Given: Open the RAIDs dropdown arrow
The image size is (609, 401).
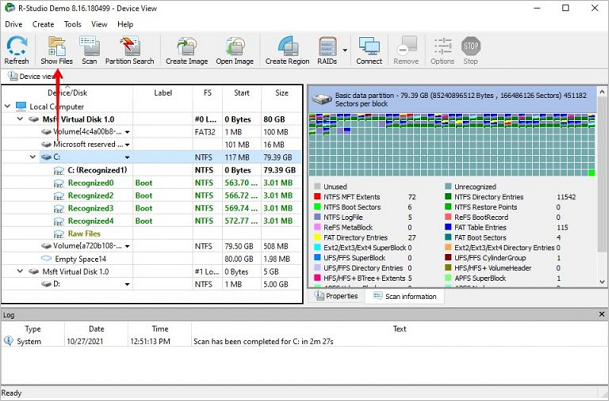Looking at the screenshot, I should point(345,50).
